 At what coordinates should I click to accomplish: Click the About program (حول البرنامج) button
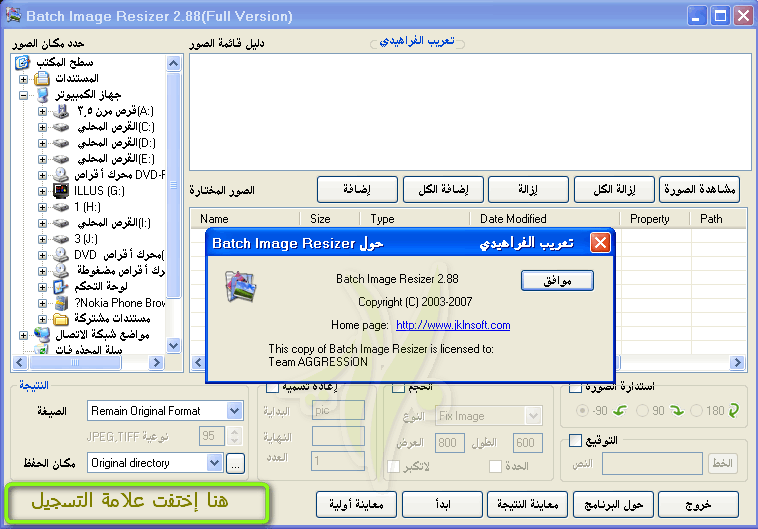613,504
